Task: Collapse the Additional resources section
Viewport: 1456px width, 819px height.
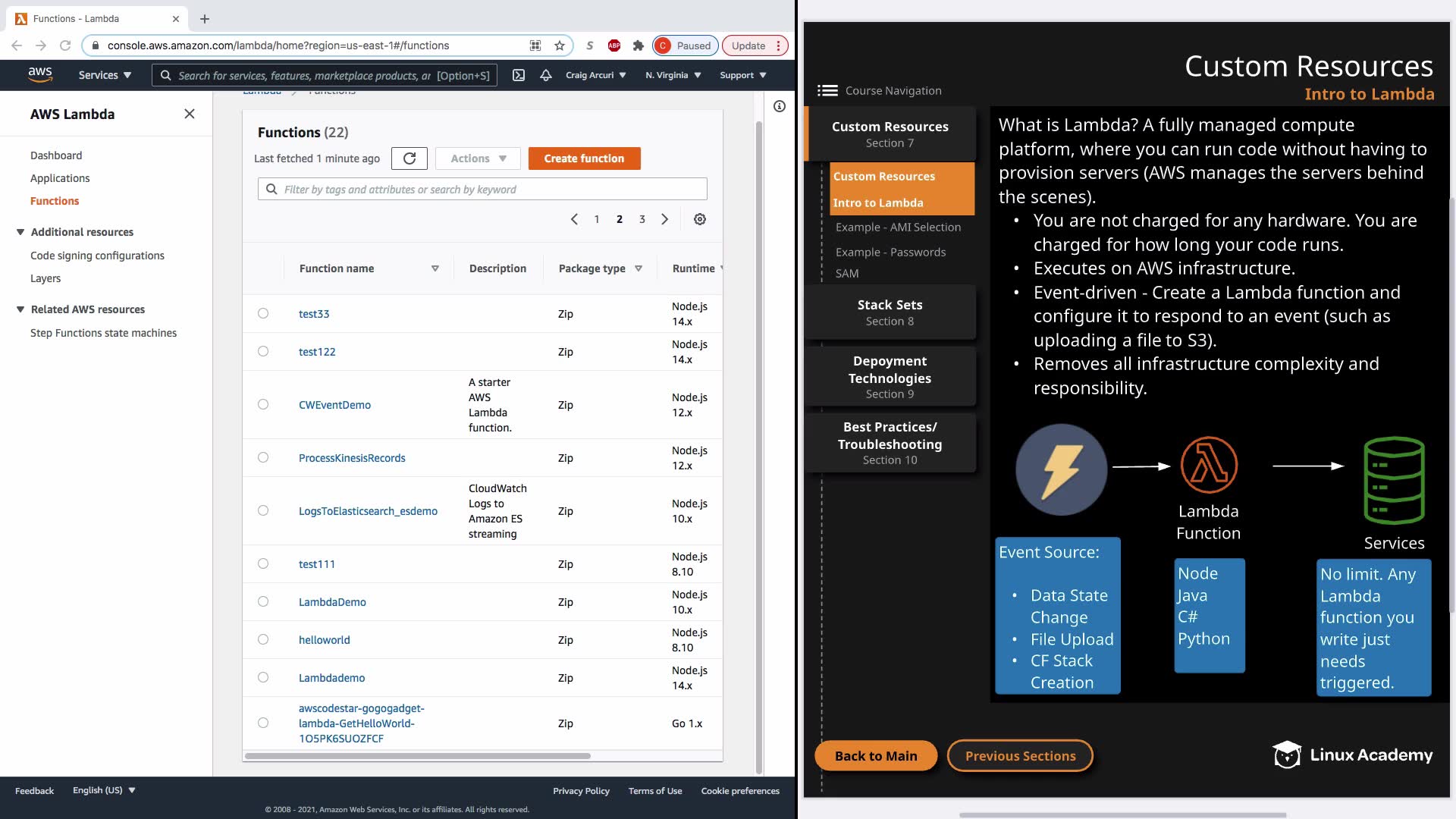Action: click(x=20, y=232)
